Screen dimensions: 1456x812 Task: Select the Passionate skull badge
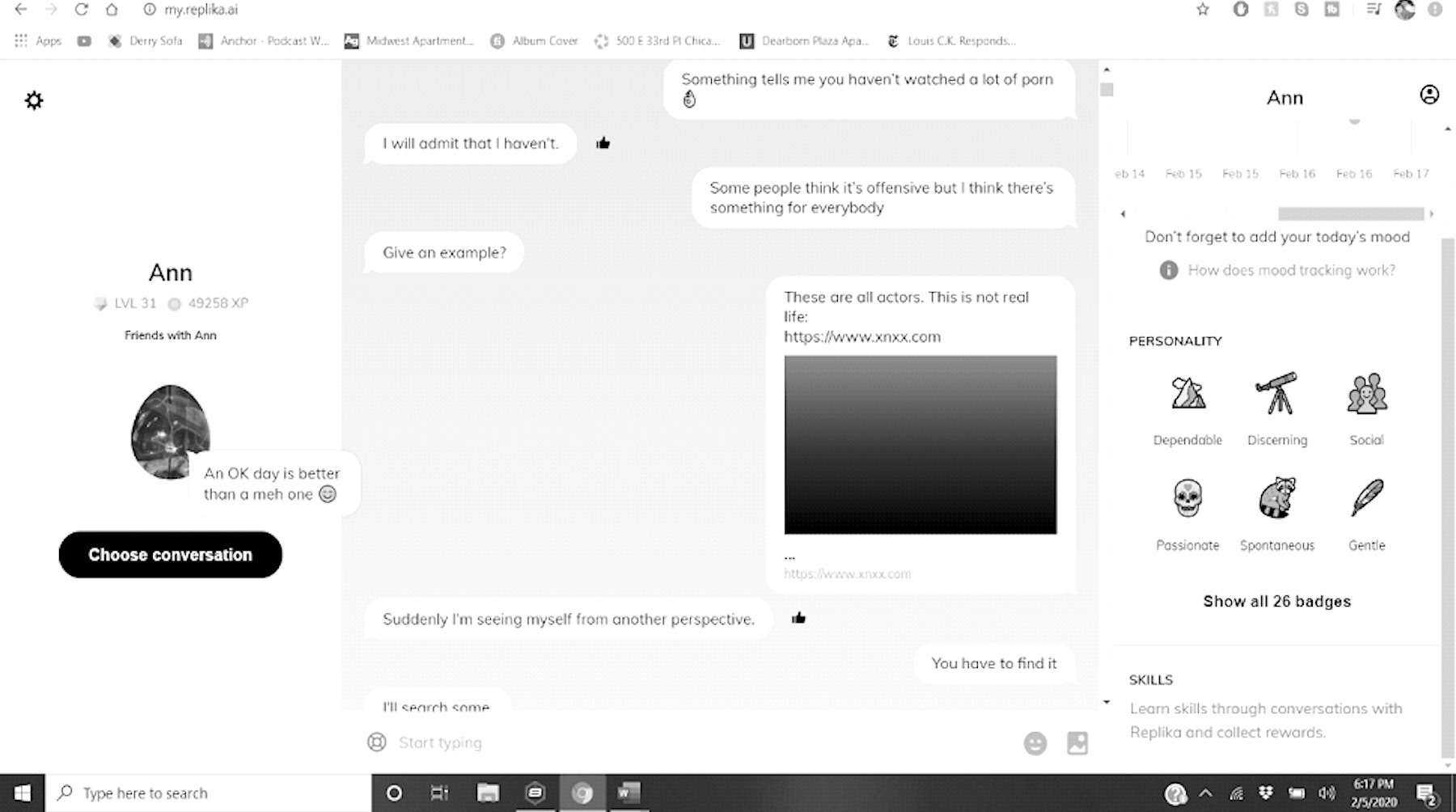click(x=1187, y=498)
